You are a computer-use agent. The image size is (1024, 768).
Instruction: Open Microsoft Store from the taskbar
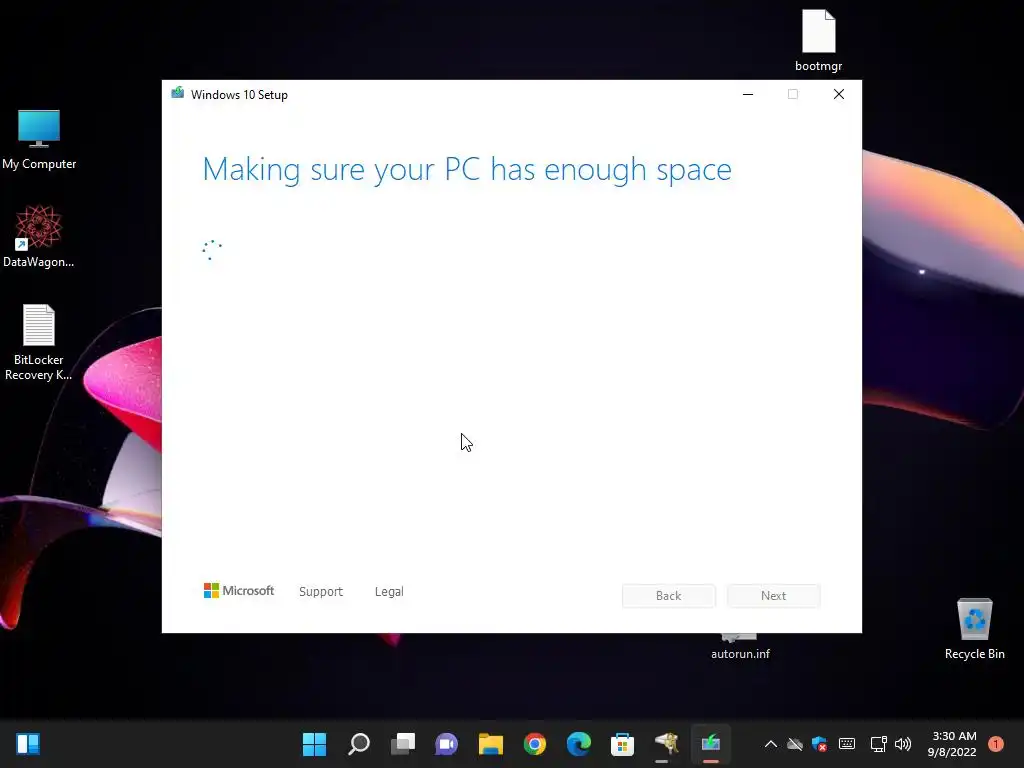coord(622,744)
